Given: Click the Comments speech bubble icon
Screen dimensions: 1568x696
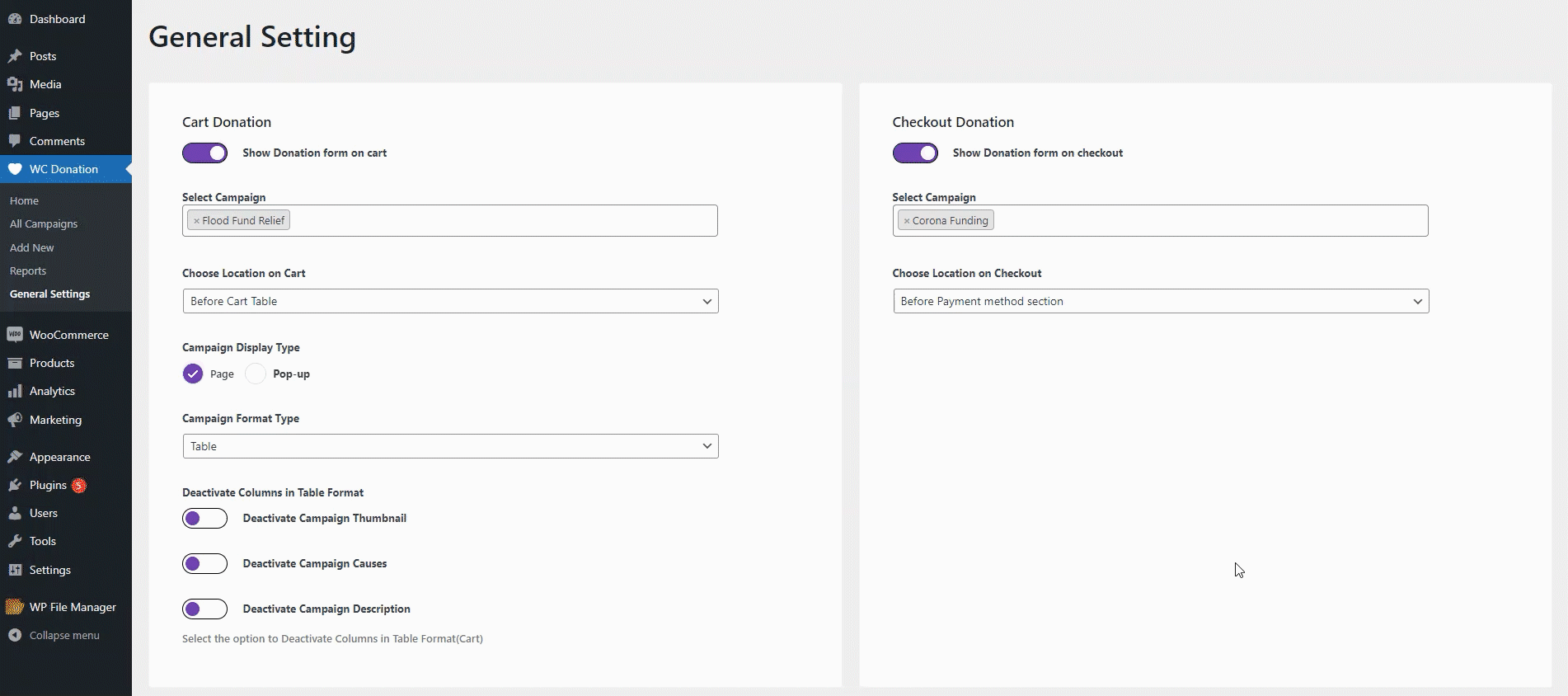Looking at the screenshot, I should 15,141.
